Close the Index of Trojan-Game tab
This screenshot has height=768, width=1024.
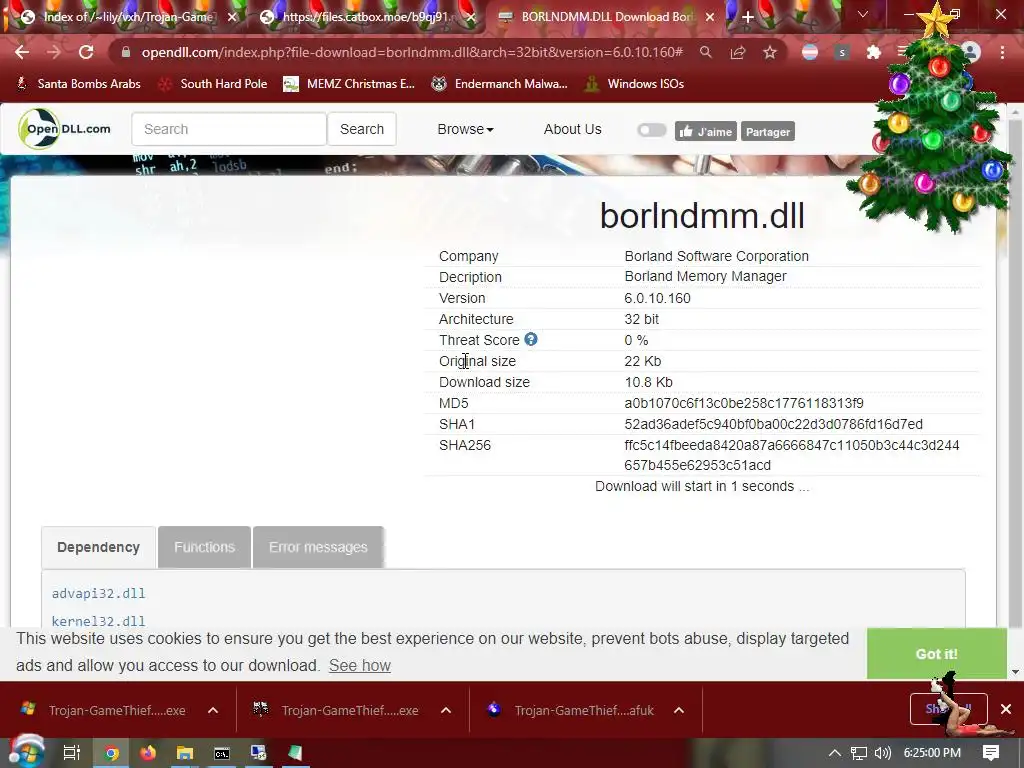pos(232,18)
